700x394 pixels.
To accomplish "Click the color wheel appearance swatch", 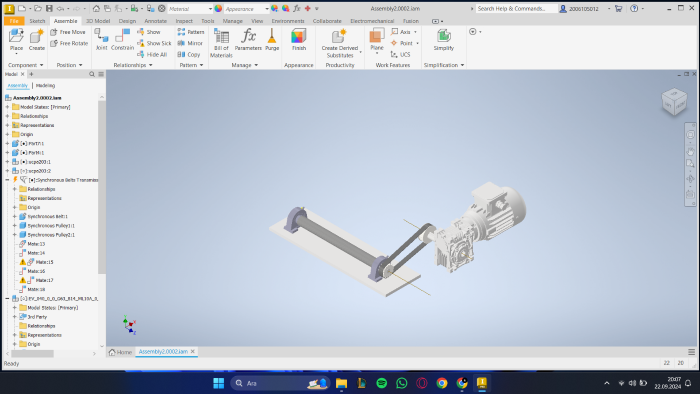I will 218,8.
